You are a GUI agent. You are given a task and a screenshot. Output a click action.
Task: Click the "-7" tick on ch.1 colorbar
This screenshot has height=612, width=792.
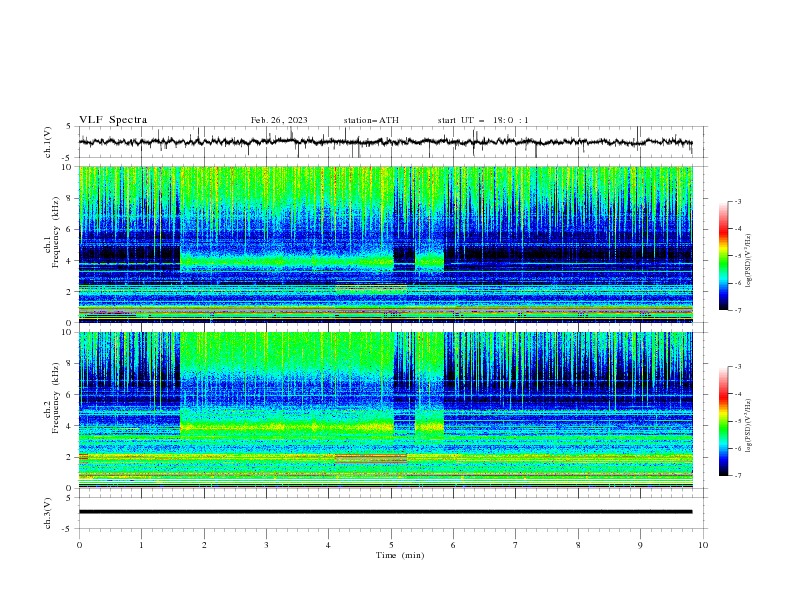738,311
